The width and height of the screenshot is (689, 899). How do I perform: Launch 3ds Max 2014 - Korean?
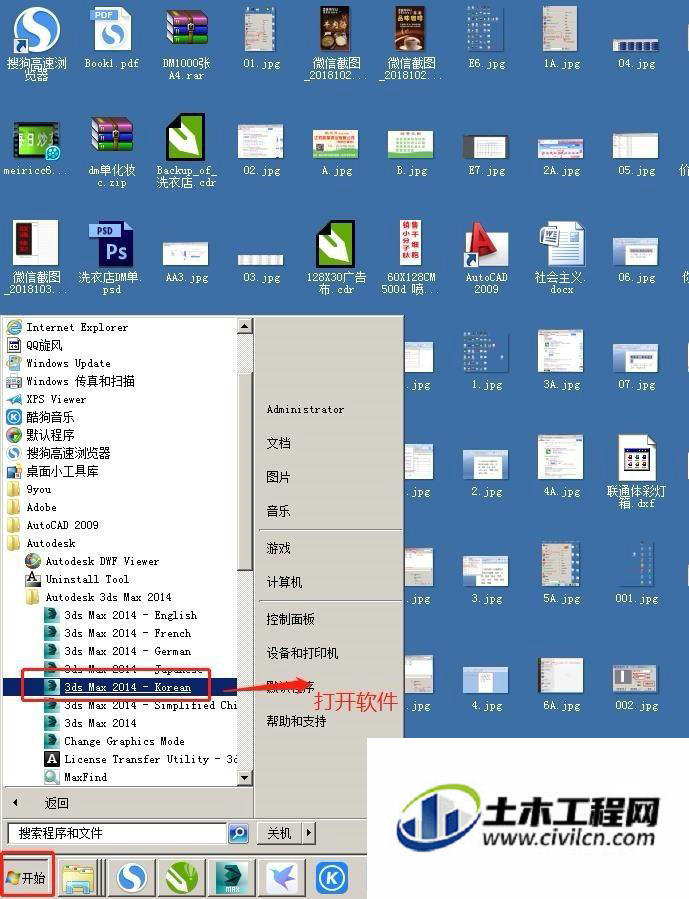(x=127, y=687)
